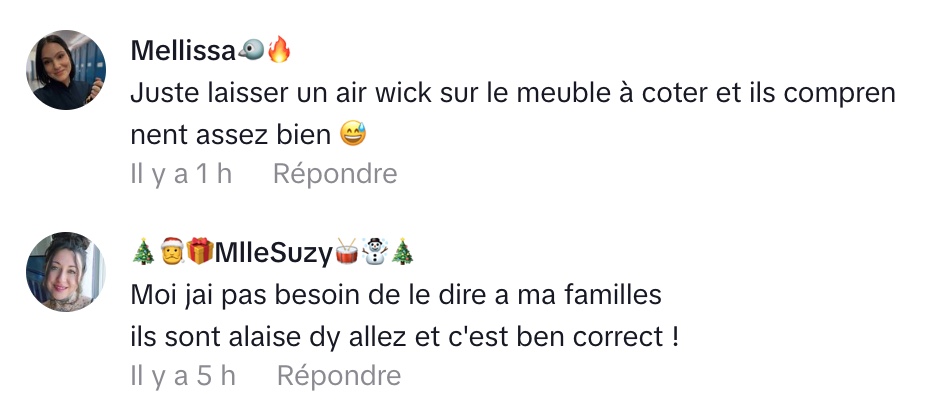The image size is (930, 406).
Task: Click the sweat-smile emoji in Mellissa's comment
Action: [353, 134]
